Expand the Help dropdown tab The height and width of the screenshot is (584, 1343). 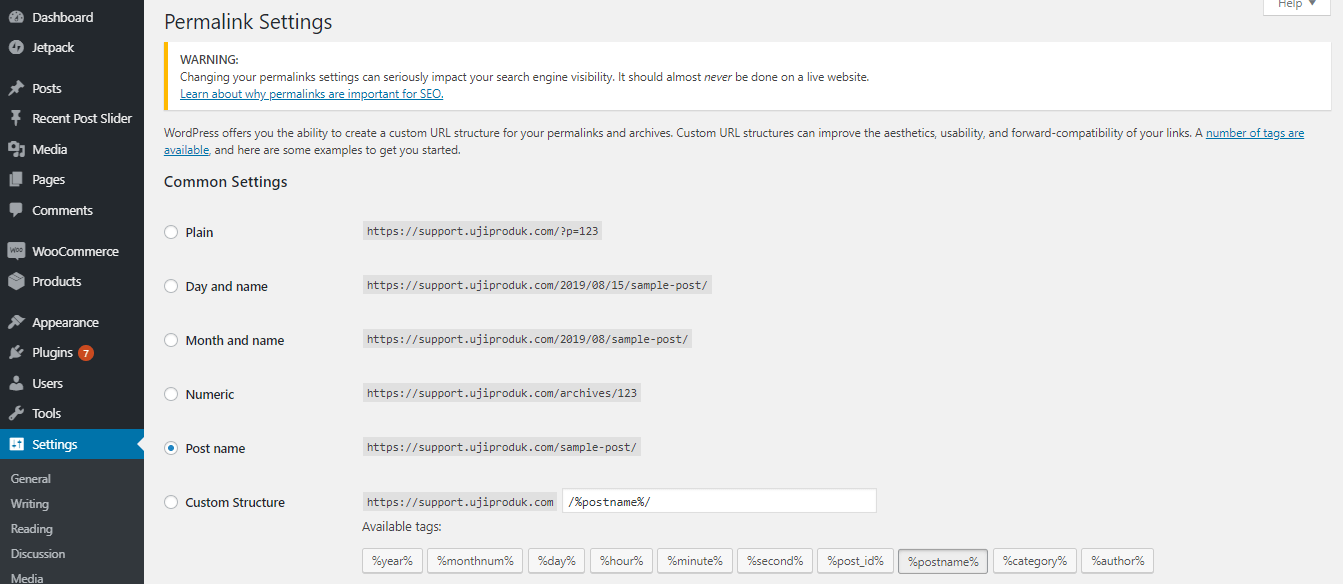(1297, 5)
